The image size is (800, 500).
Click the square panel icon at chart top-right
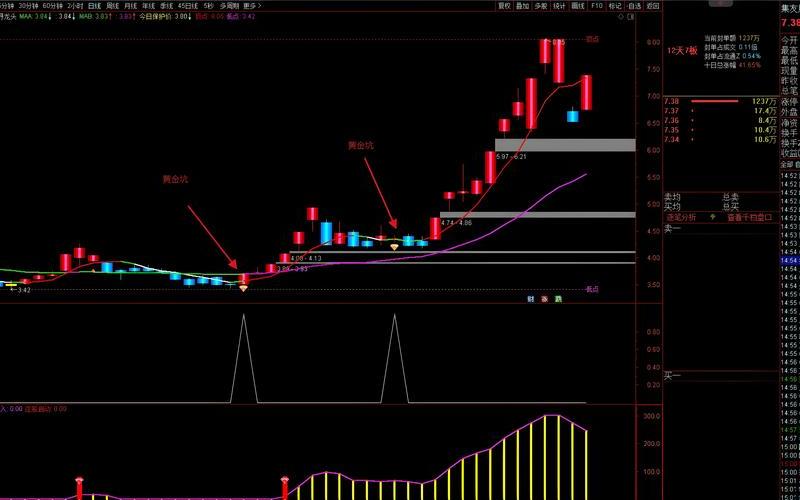click(631, 16)
